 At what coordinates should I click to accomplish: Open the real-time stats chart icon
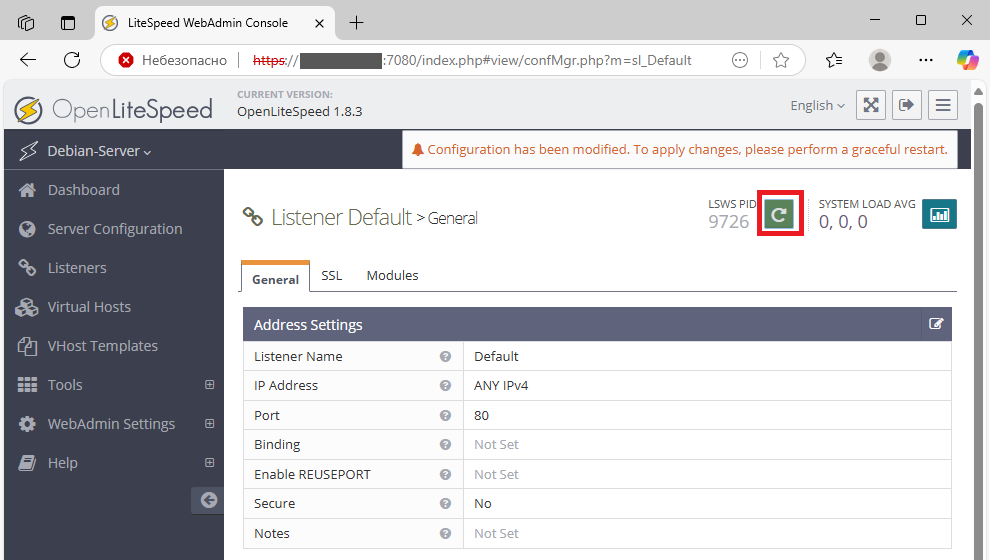[939, 214]
